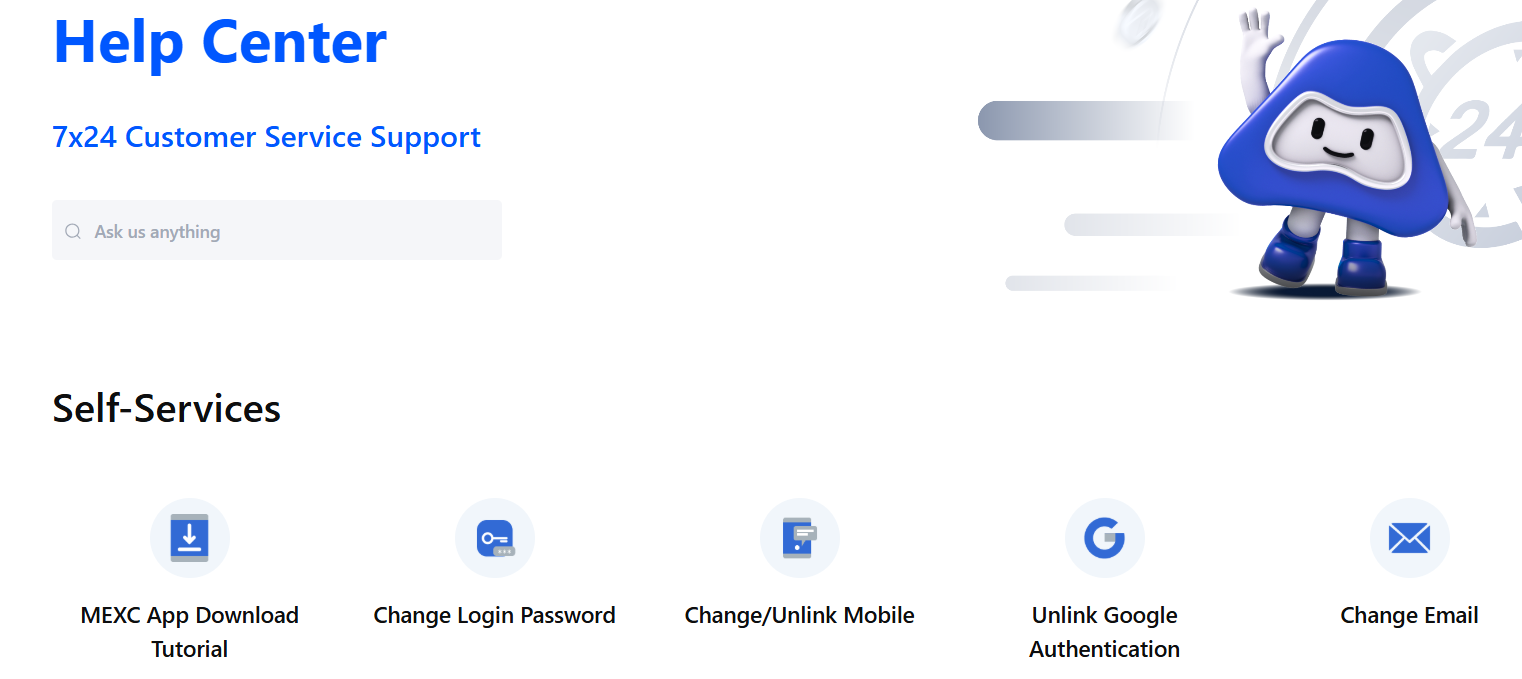The width and height of the screenshot is (1522, 679).
Task: Click the Change Login Password key icon
Action: point(495,538)
